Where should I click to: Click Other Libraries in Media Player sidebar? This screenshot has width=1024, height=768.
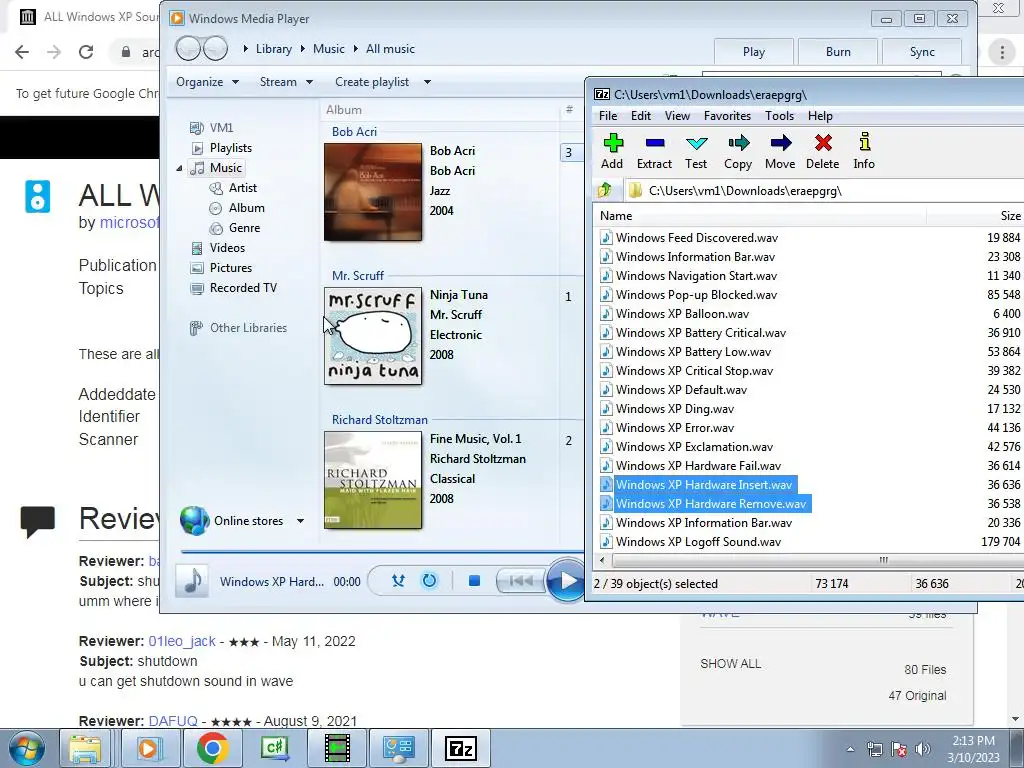coord(248,328)
